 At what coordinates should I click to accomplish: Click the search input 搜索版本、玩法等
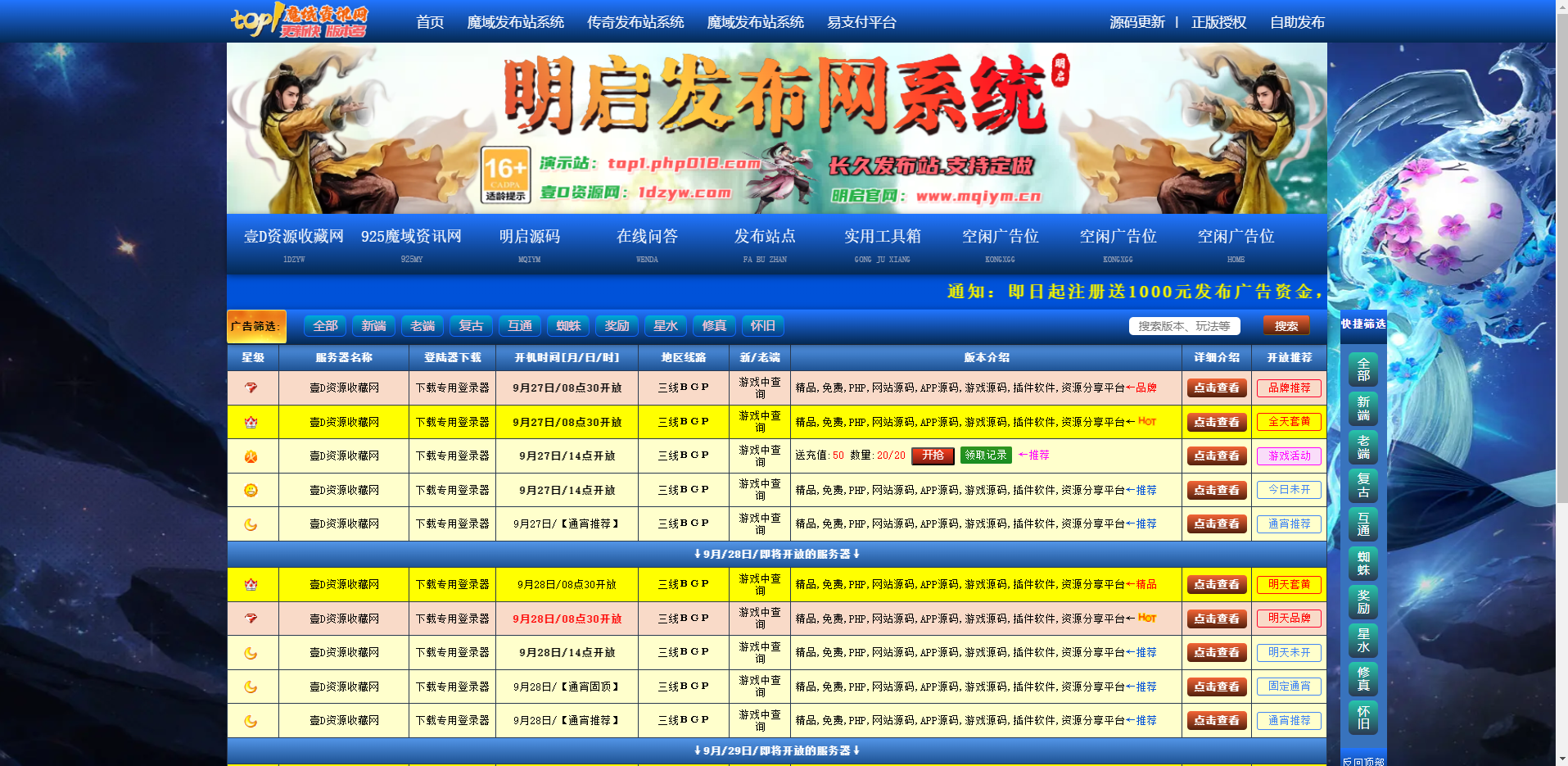coord(1184,326)
